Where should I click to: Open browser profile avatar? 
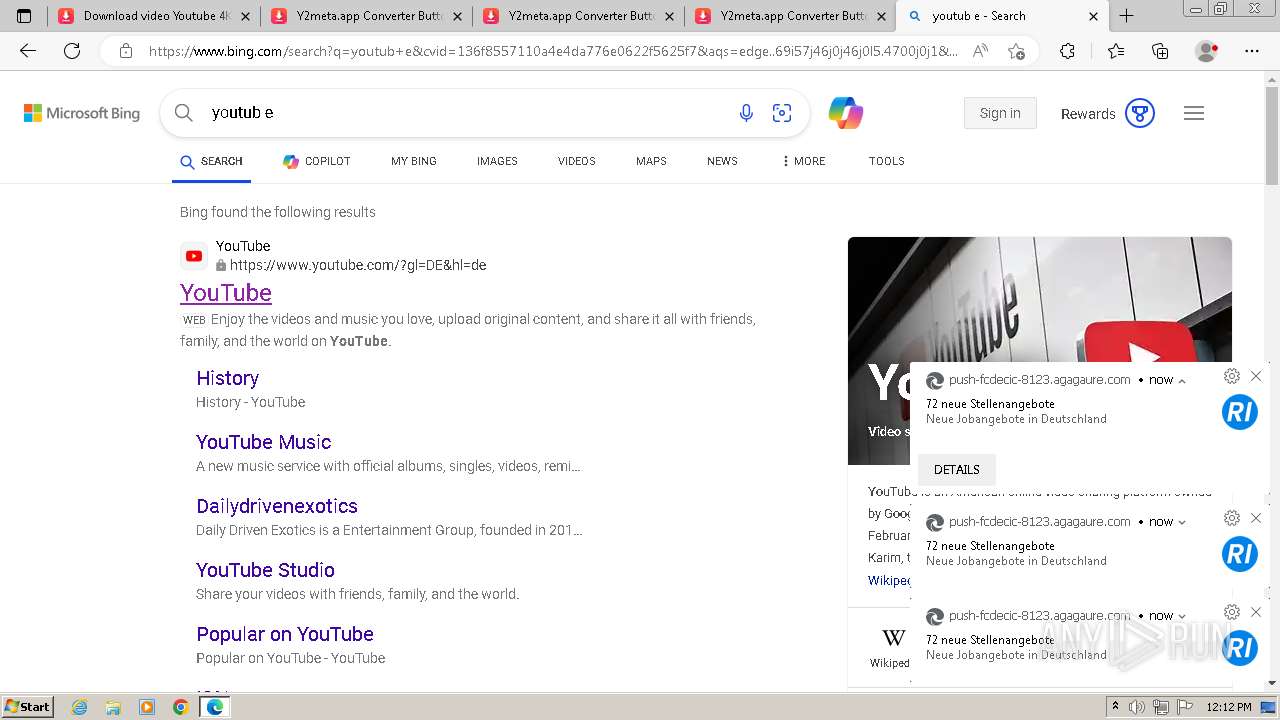[1207, 51]
